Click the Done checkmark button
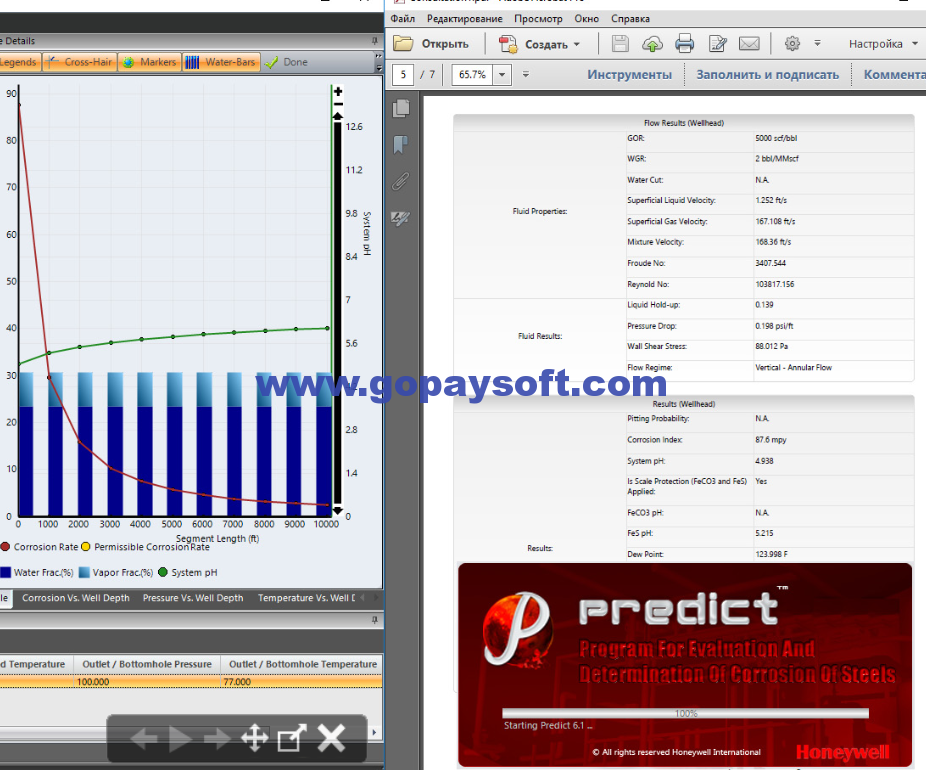This screenshot has width=926, height=770. (286, 62)
